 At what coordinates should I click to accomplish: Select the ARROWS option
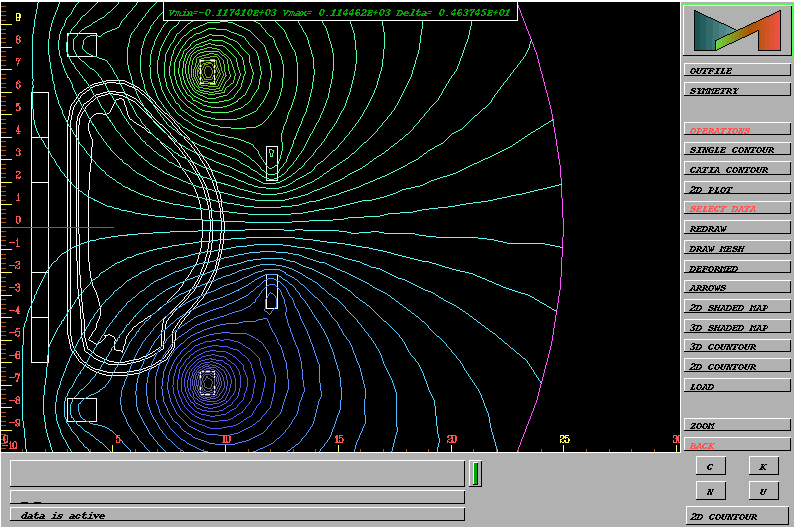(737, 288)
